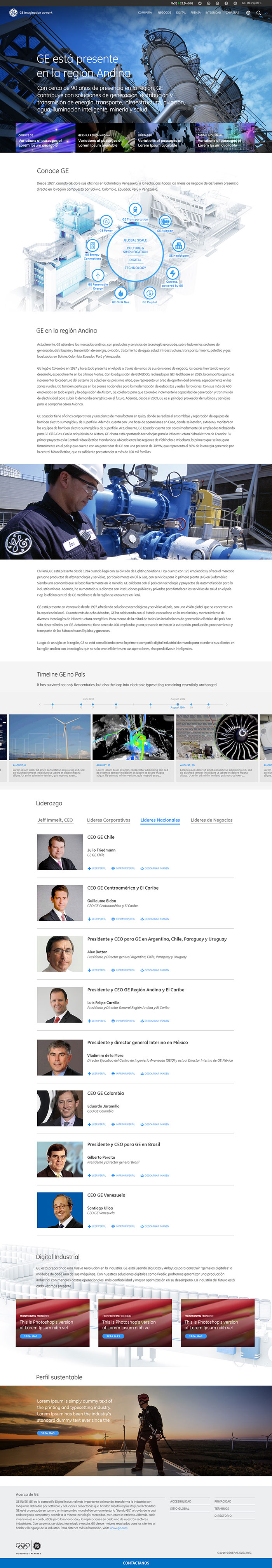Open the DIGITAL menu item

point(181,13)
